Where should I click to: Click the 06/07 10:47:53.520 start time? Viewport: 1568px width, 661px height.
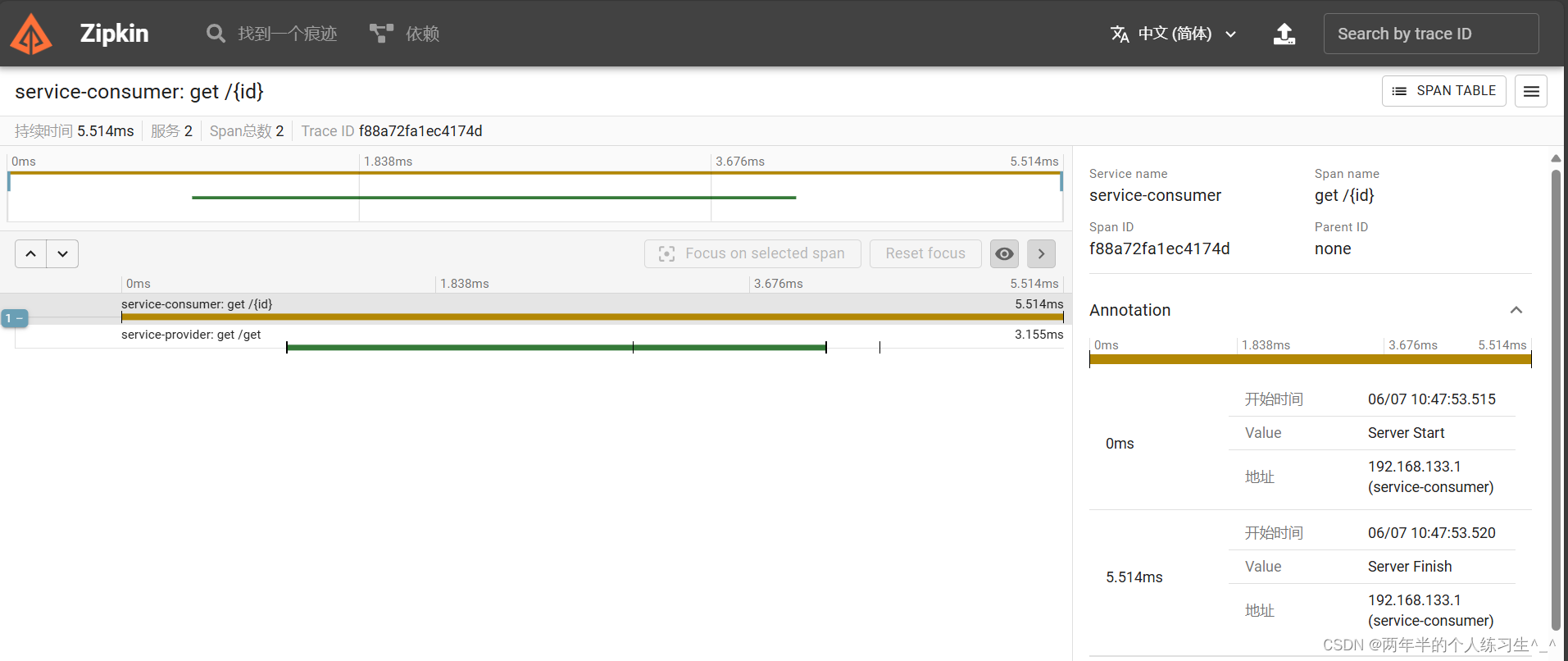(1432, 533)
